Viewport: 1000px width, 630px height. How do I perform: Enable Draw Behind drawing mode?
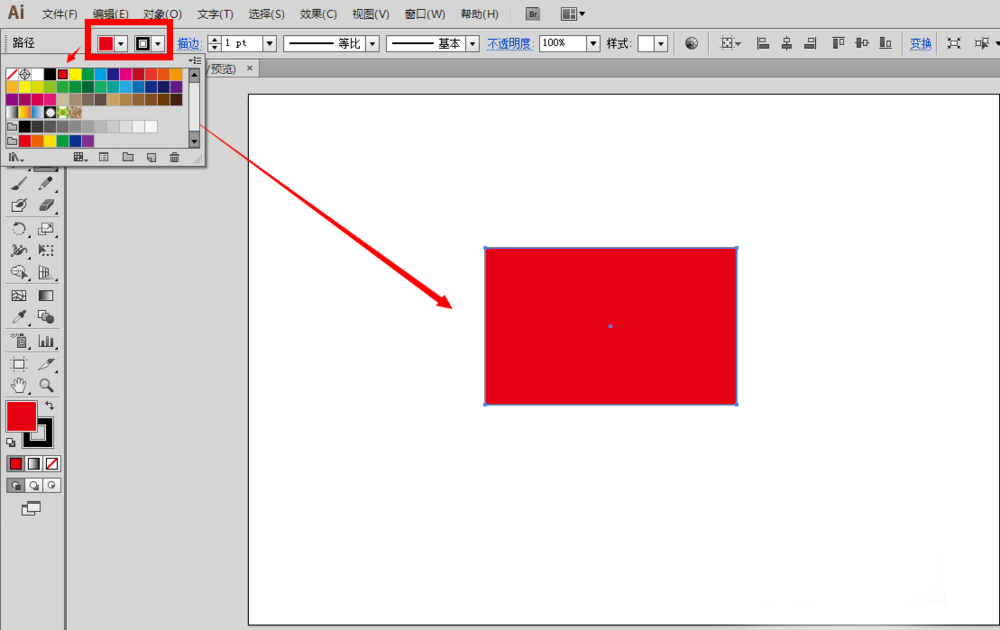(x=34, y=484)
